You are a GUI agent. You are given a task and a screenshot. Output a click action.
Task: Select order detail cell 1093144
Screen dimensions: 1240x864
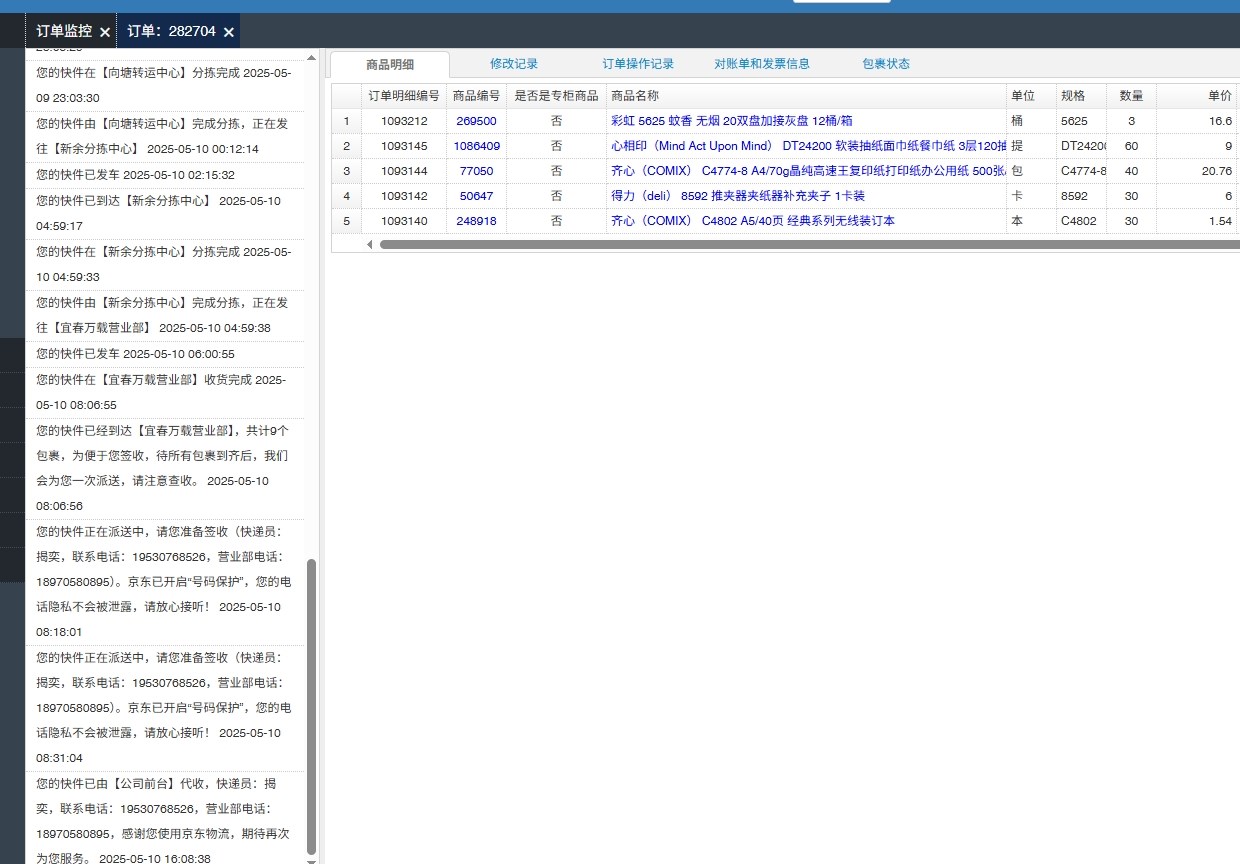point(404,171)
